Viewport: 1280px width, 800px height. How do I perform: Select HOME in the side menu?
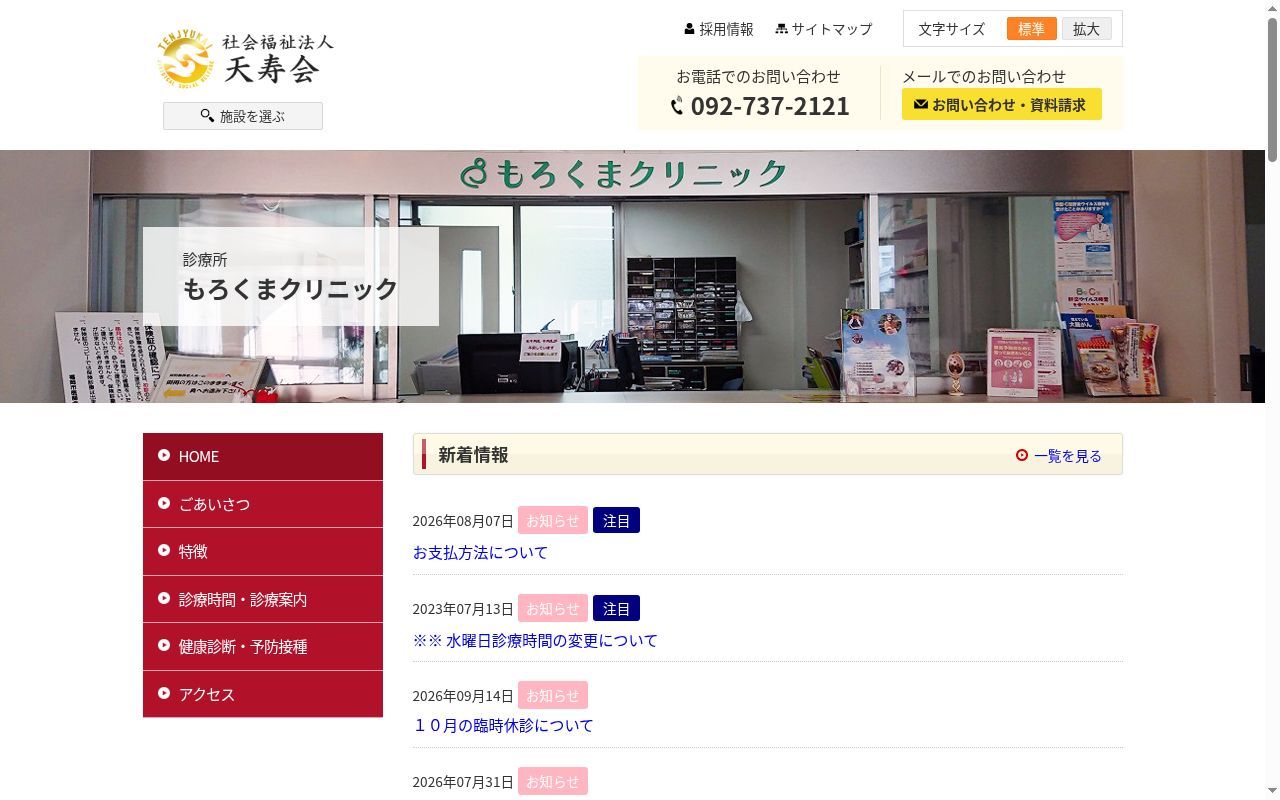pyautogui.click(x=263, y=456)
